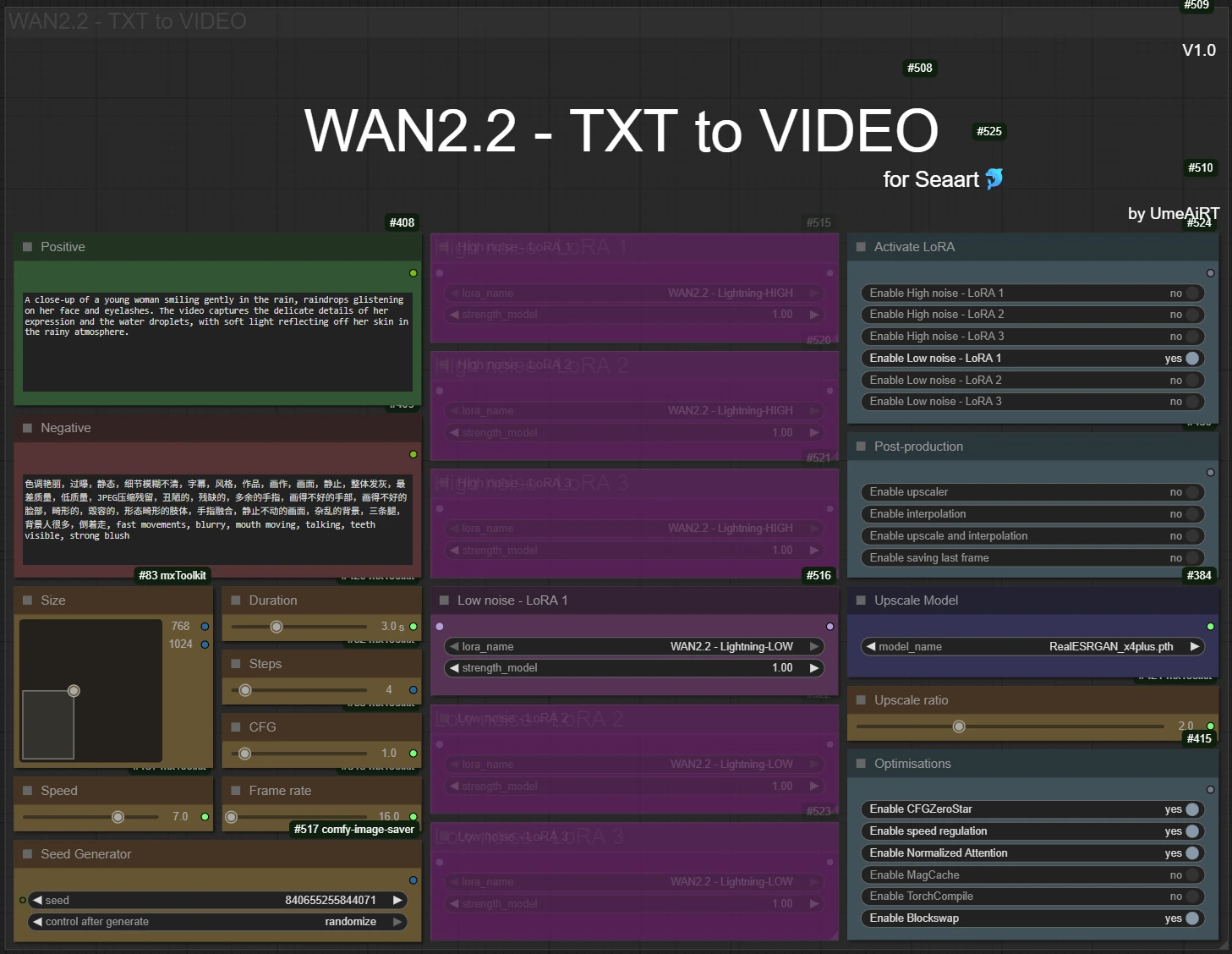Click the green output dot on Duration node
This screenshot has height=954, width=1232.
point(413,627)
